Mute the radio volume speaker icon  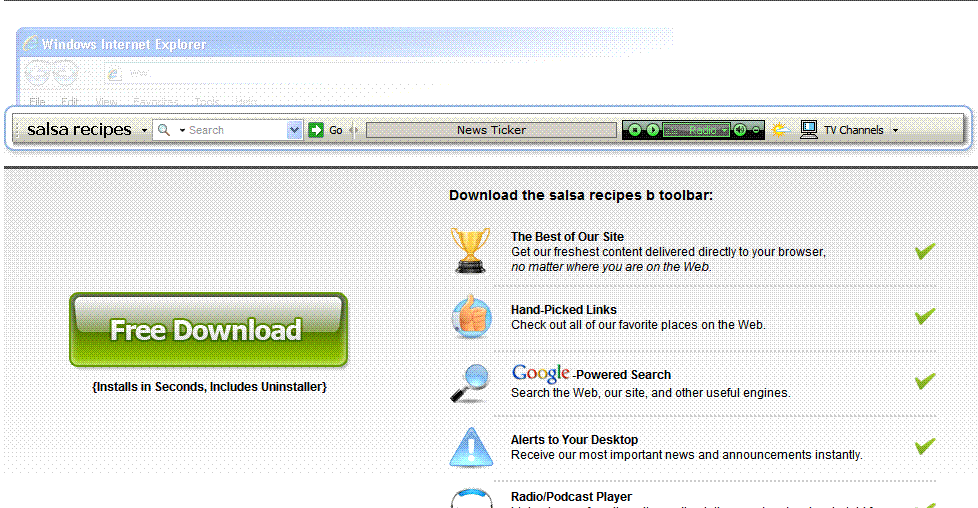point(740,130)
